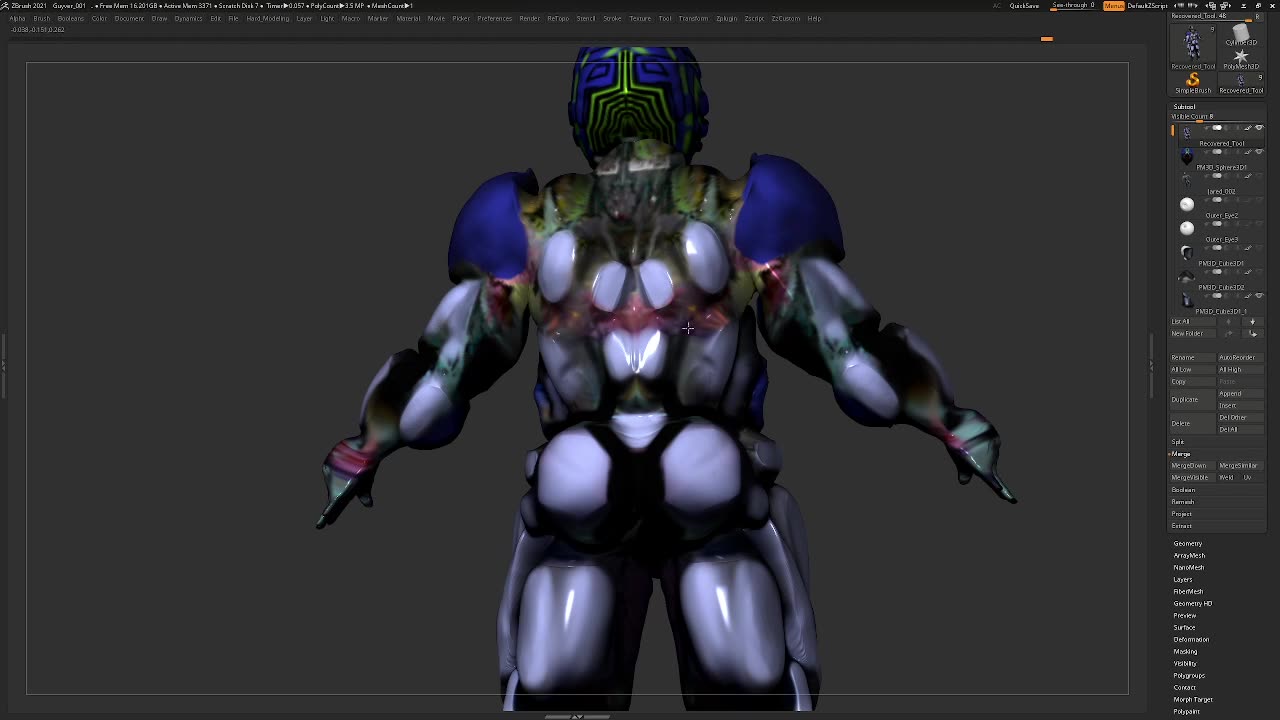The height and width of the screenshot is (720, 1280).
Task: Expand the Project section
Action: 1182,514
